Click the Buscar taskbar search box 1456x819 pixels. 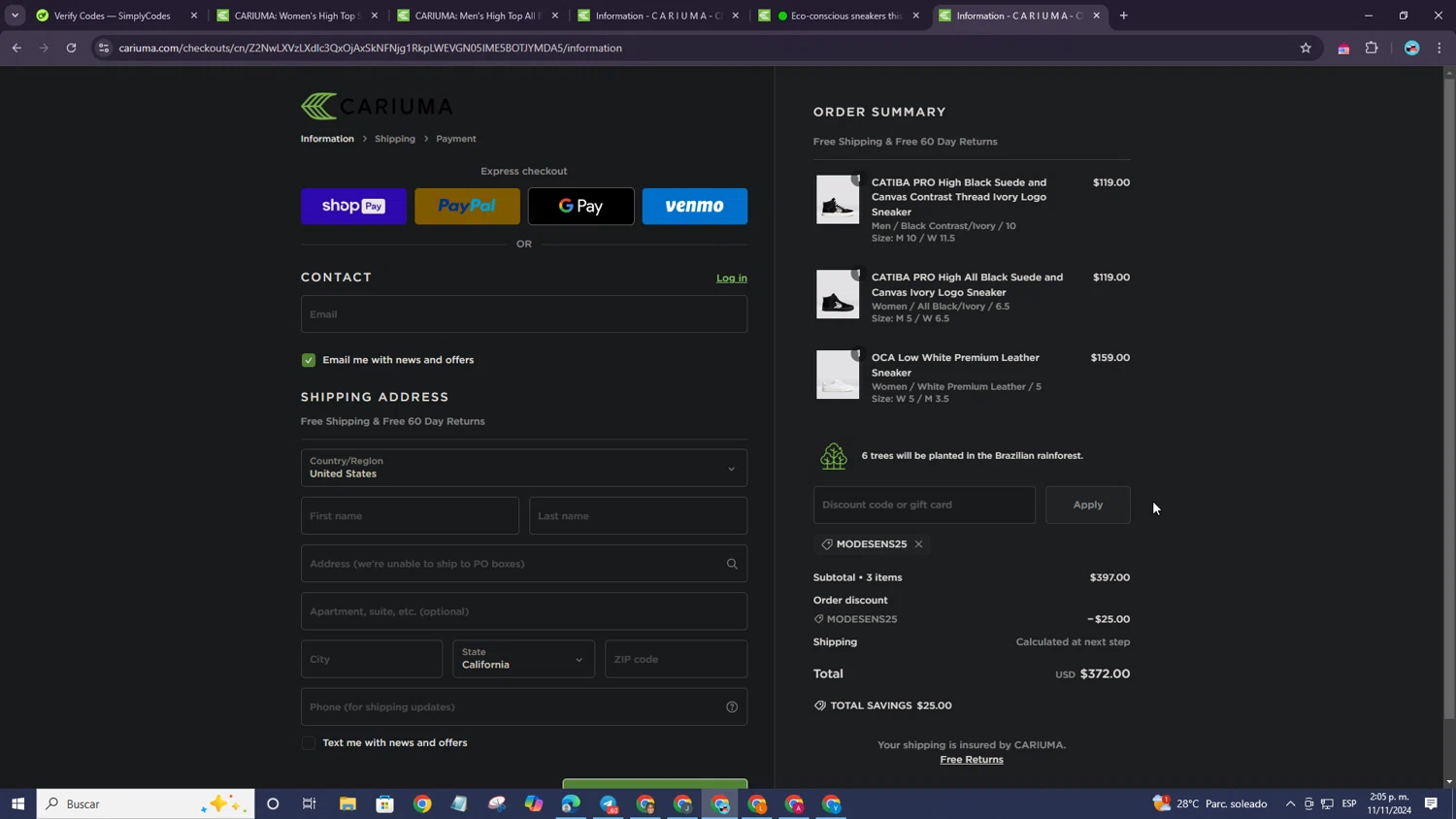click(x=146, y=803)
